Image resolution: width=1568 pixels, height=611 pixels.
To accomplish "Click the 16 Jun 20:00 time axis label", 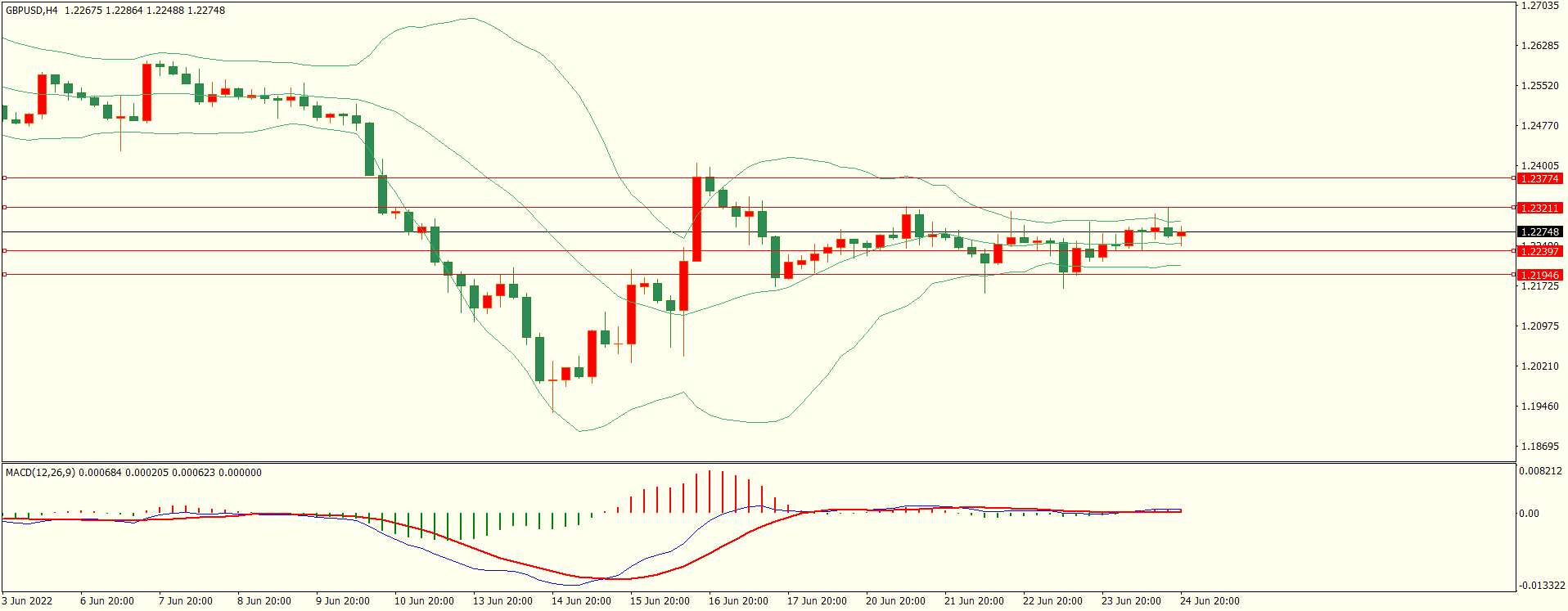I will [x=738, y=601].
